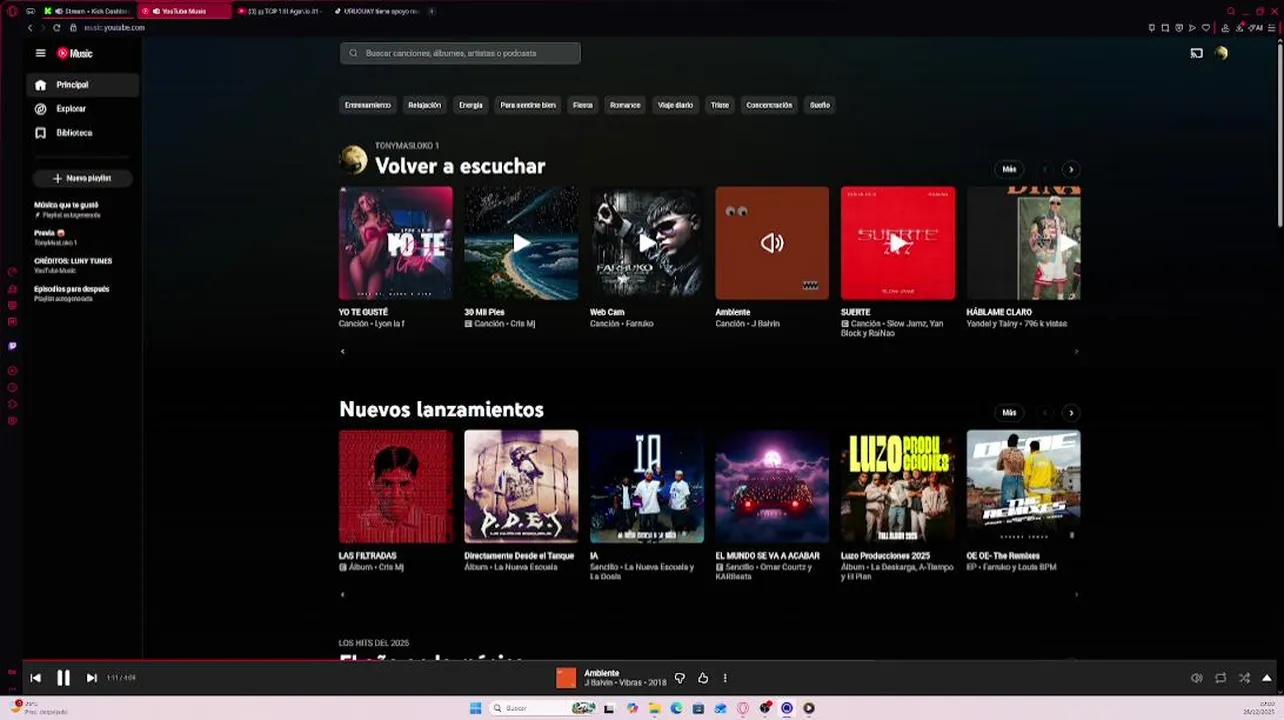Play the 30 Mil Pies thumbnail

tap(521, 243)
